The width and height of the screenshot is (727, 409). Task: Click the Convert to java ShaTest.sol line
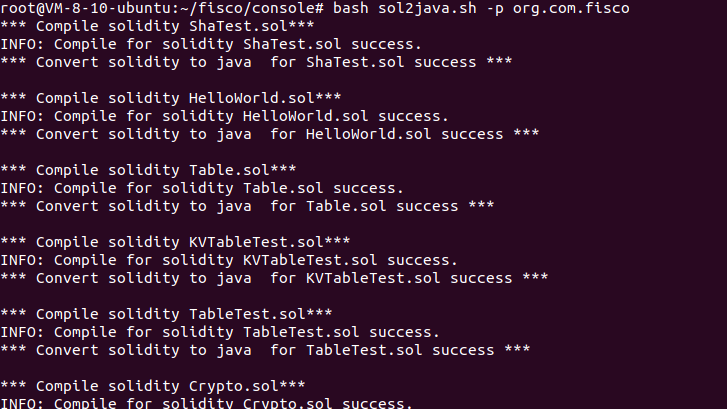[256, 62]
